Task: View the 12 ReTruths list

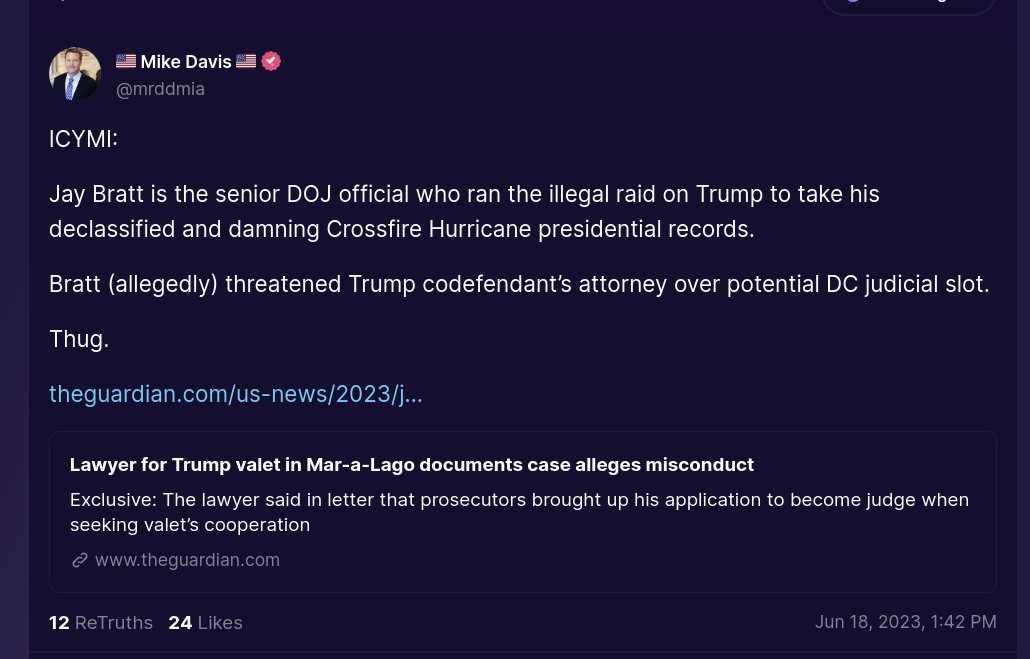Action: click(101, 623)
